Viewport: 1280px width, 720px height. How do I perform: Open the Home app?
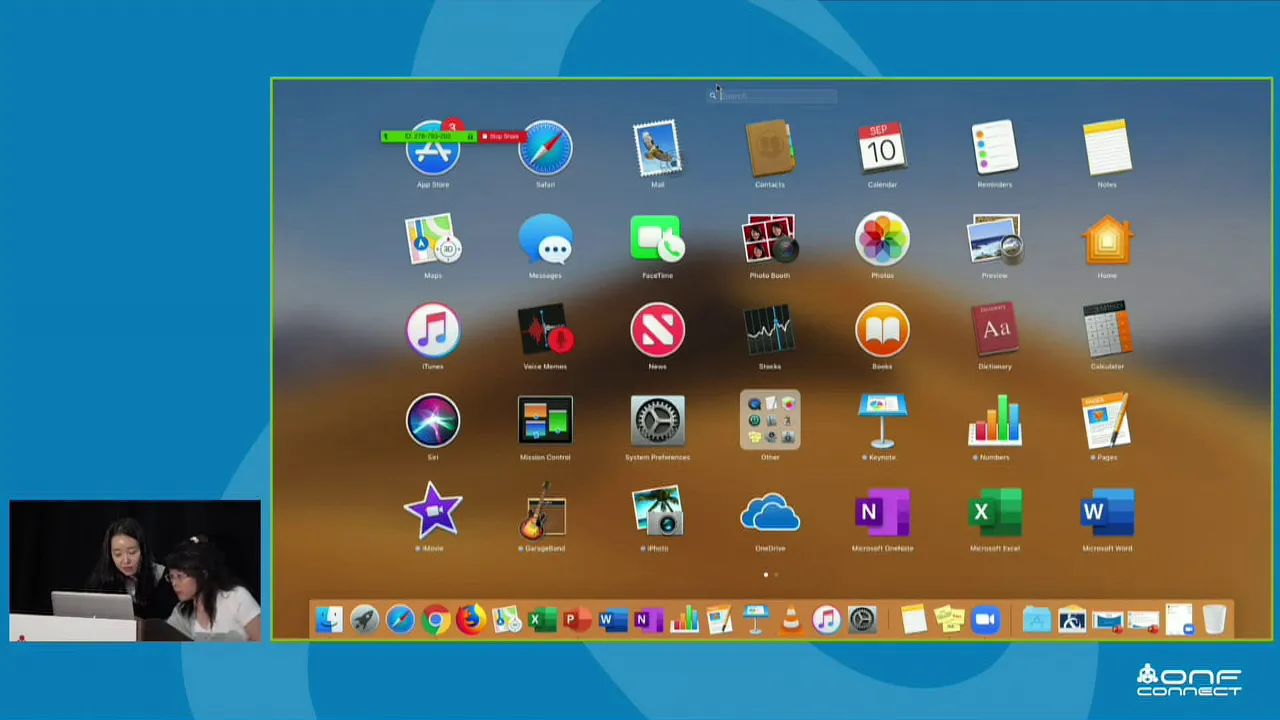(x=1107, y=240)
